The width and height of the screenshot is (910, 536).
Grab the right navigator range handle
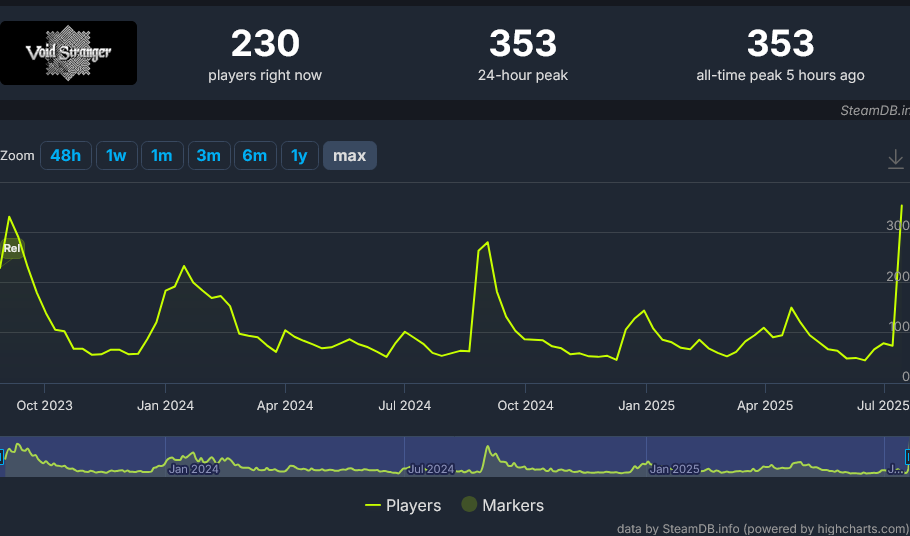click(907, 457)
